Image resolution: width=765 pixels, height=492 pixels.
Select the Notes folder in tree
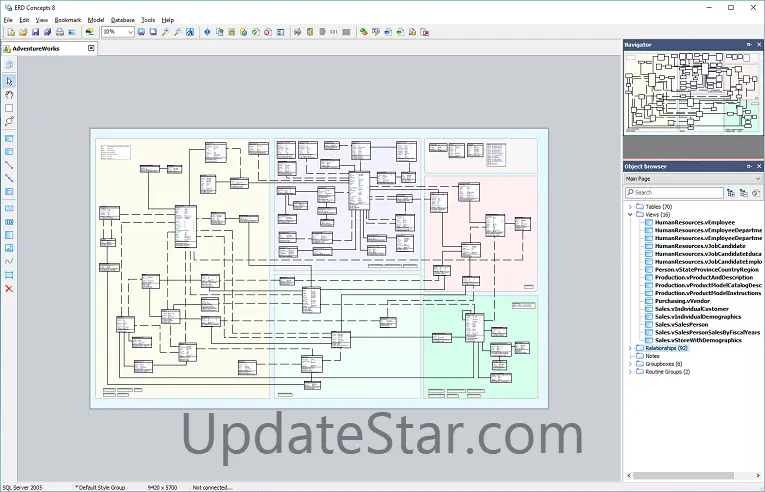(x=652, y=356)
